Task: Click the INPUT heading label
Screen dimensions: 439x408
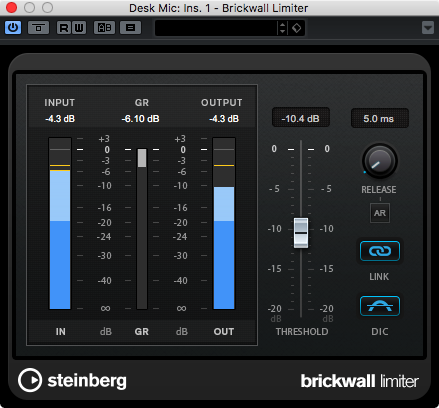Action: (x=60, y=103)
